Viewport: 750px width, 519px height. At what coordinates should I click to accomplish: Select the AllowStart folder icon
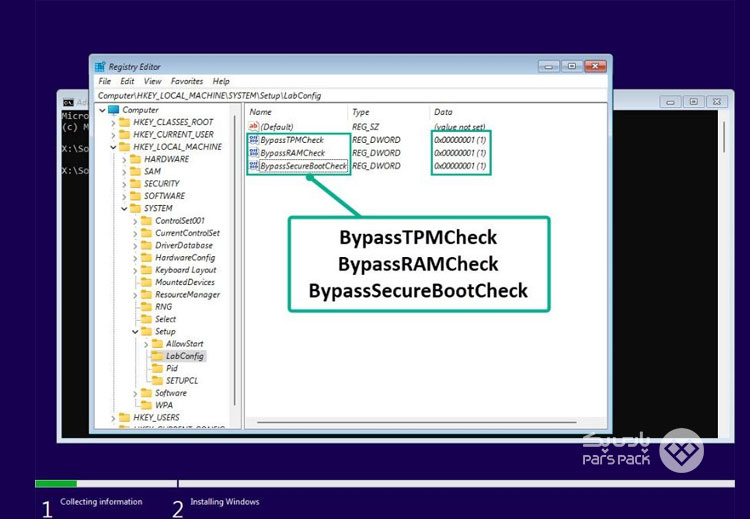tap(157, 344)
